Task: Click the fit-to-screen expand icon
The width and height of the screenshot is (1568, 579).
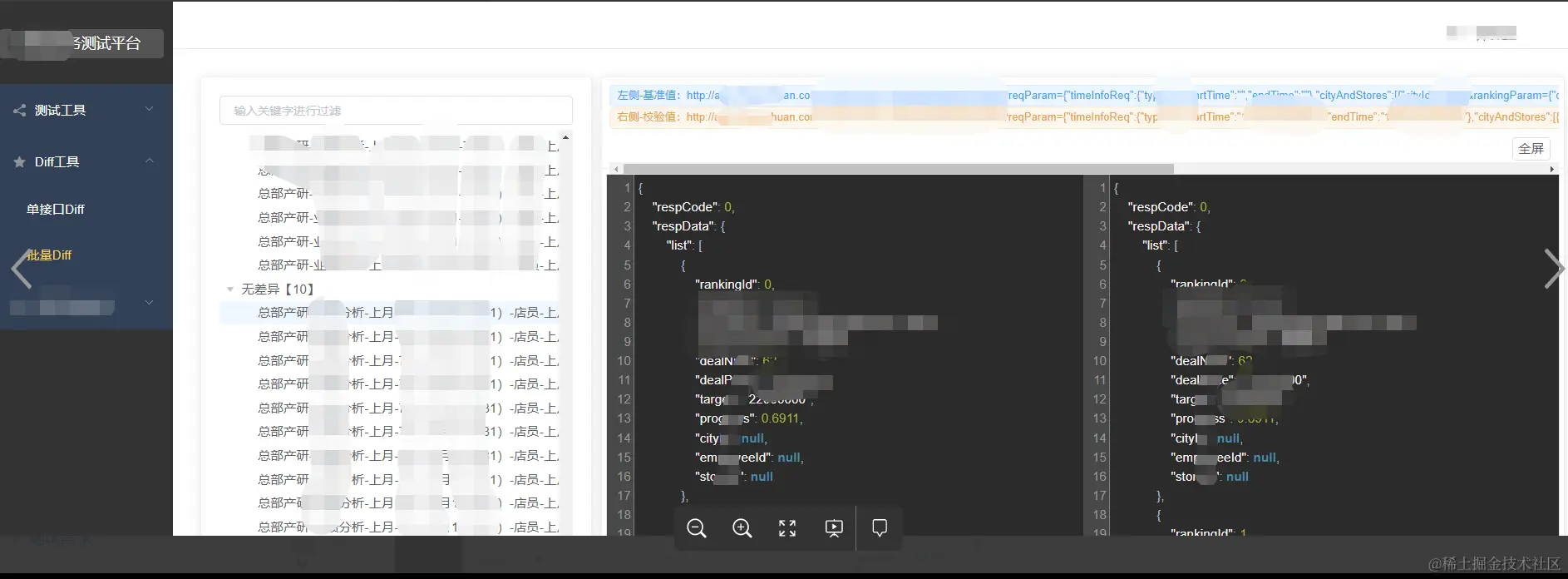Action: (x=787, y=528)
